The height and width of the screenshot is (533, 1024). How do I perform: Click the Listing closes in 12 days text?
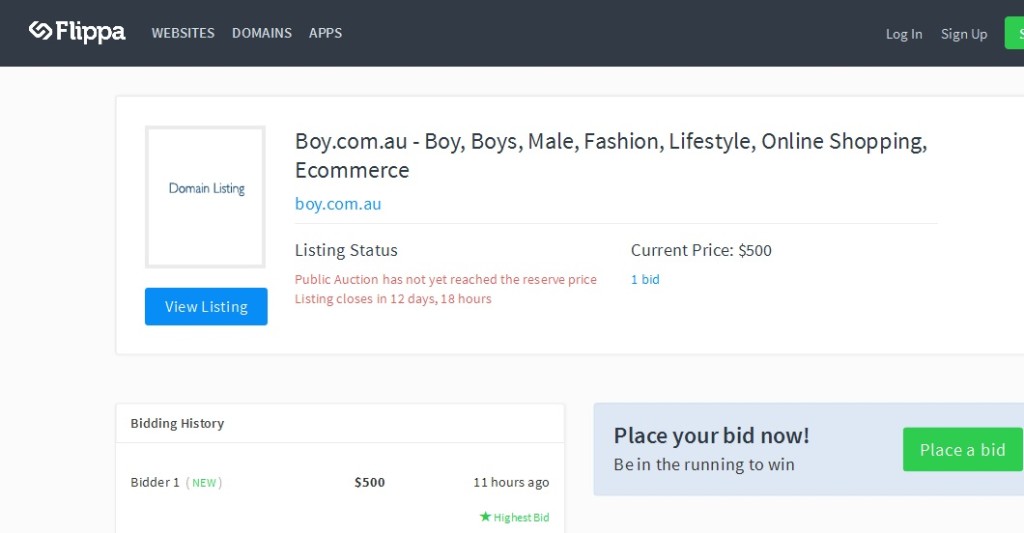point(392,299)
